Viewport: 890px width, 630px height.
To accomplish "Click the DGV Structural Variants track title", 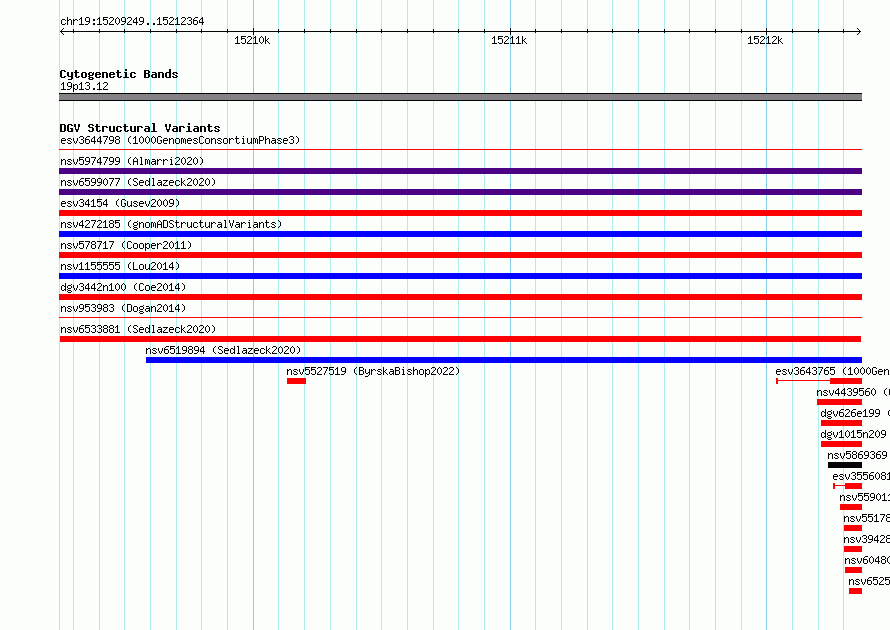I will [140, 128].
